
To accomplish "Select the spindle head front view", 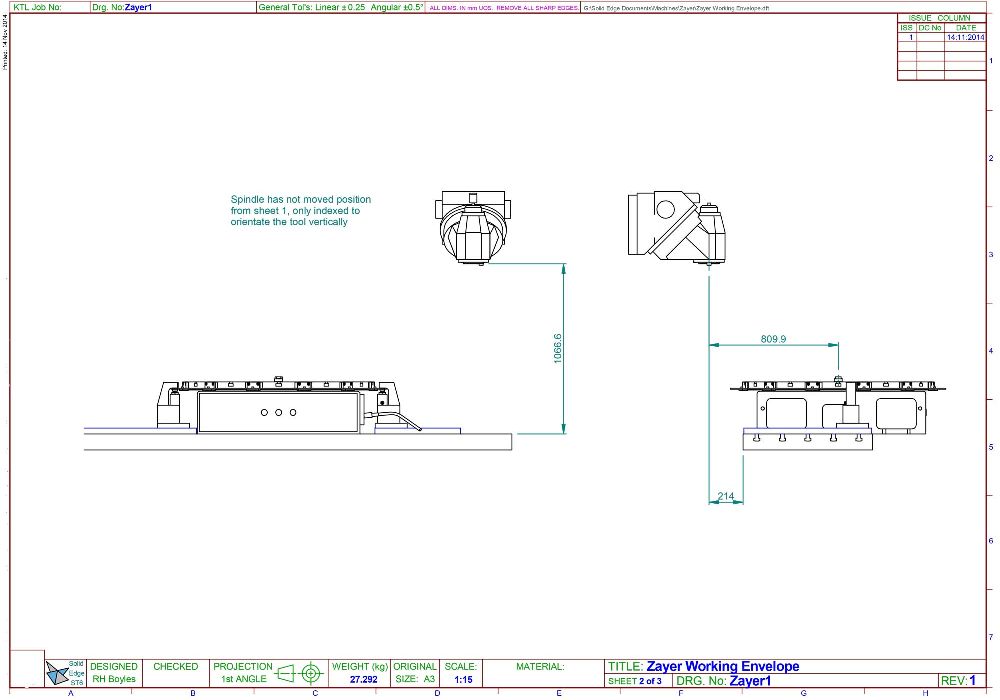I will click(472, 227).
